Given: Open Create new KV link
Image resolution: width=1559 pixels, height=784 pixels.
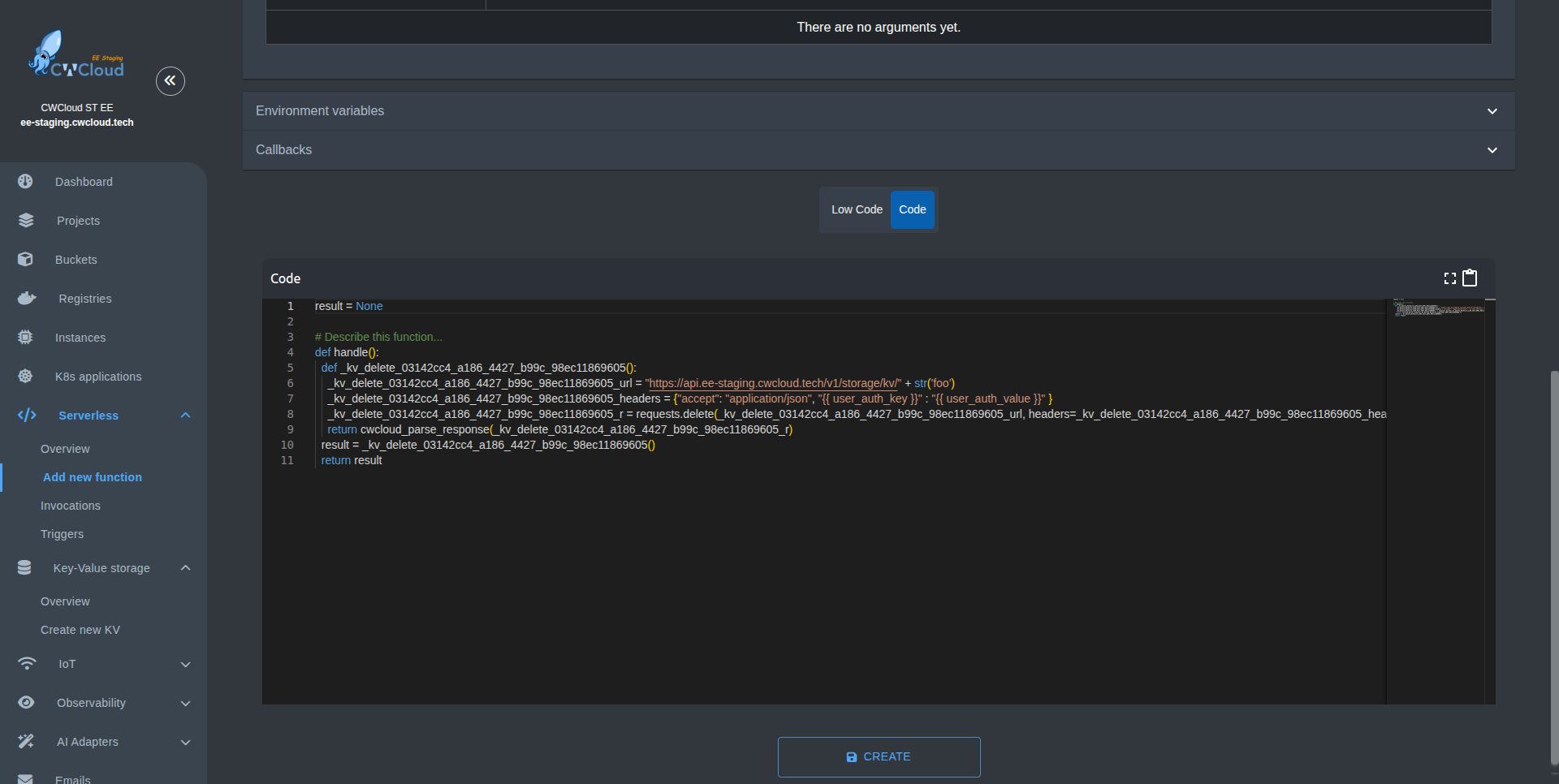Looking at the screenshot, I should [x=80, y=630].
